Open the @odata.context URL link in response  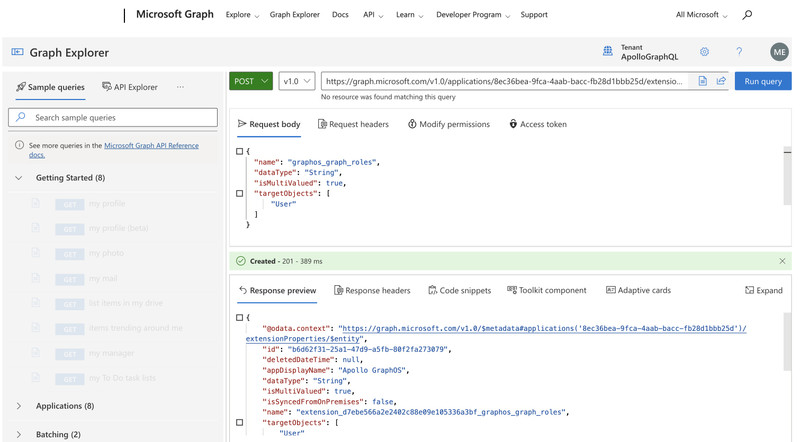coord(542,328)
